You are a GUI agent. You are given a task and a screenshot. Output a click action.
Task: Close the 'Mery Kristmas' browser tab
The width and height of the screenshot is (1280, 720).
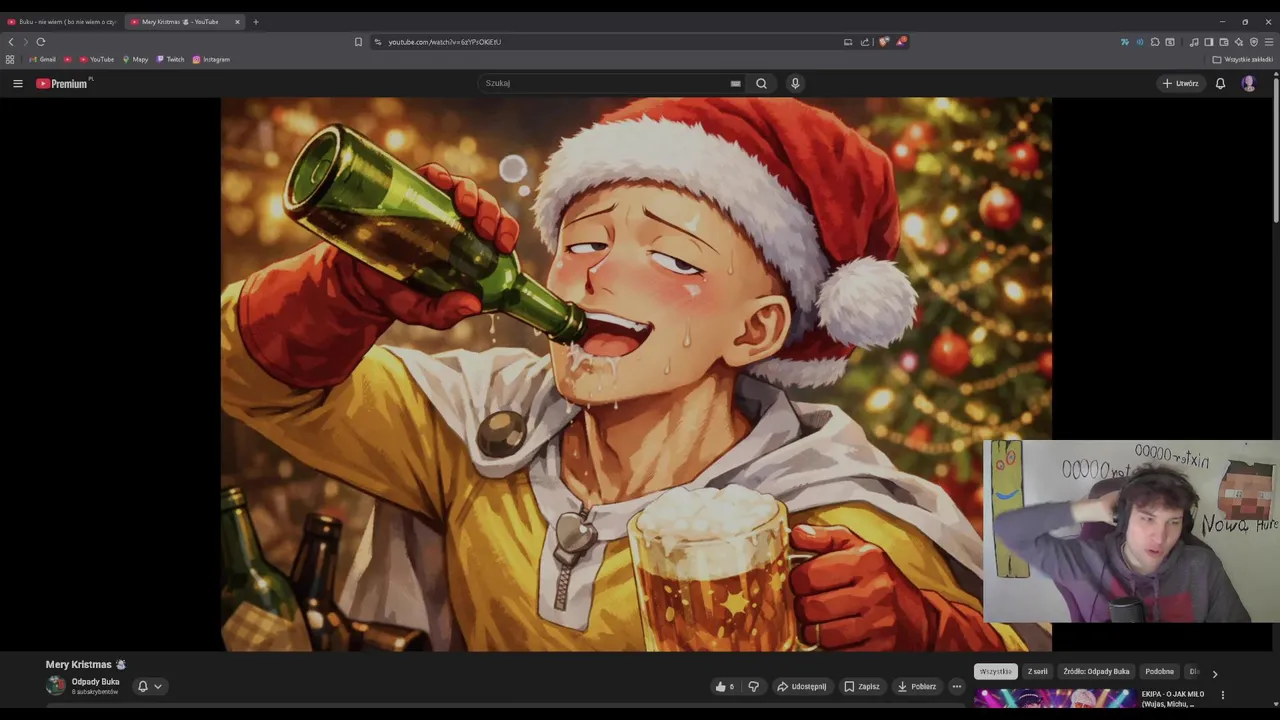point(237,21)
